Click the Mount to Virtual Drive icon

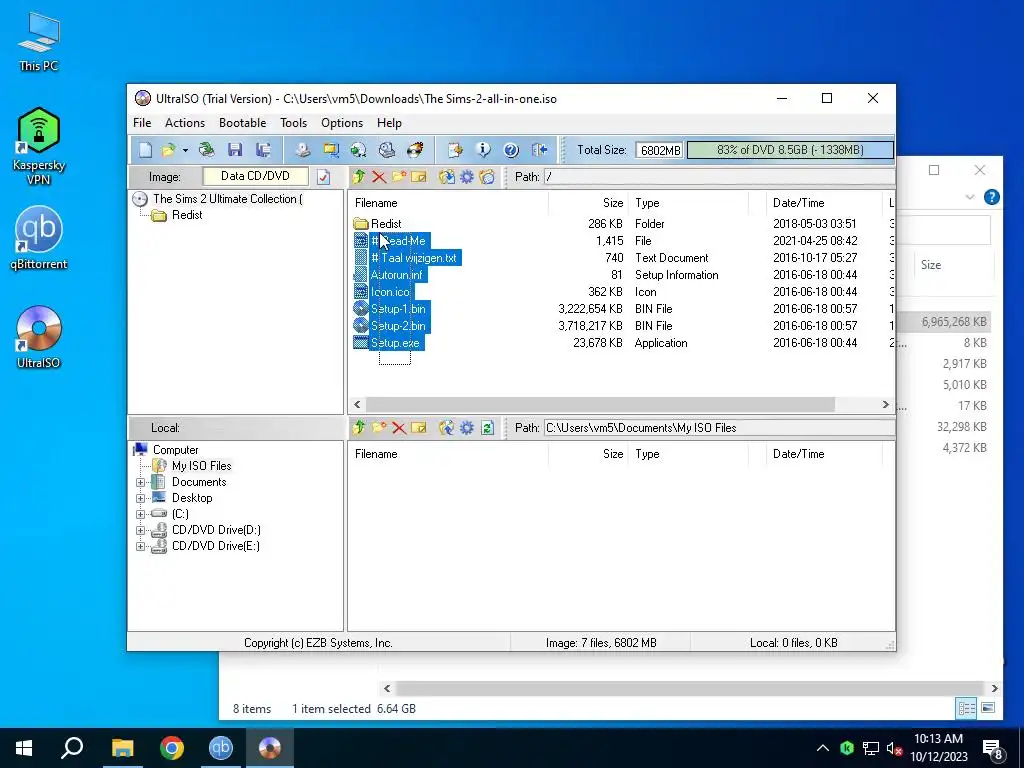click(387, 150)
